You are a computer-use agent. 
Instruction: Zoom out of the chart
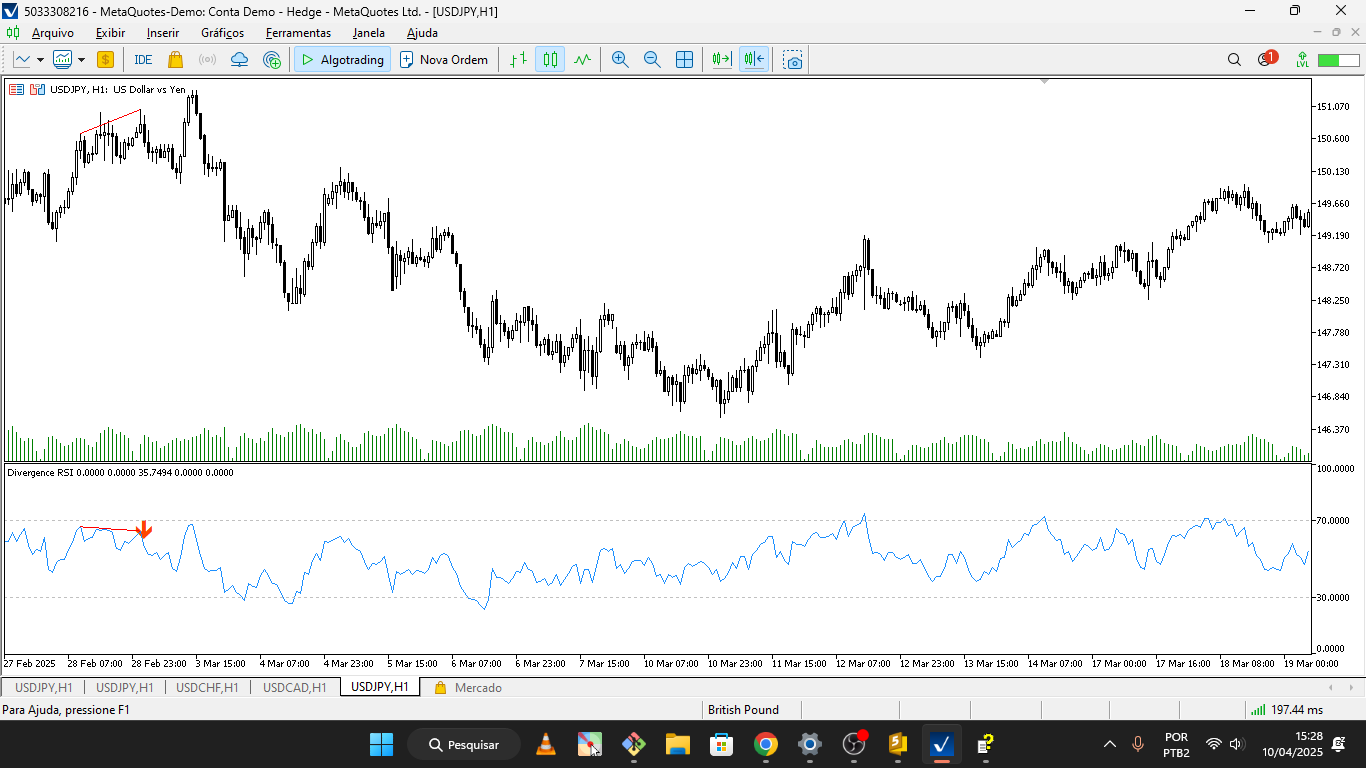pos(652,59)
